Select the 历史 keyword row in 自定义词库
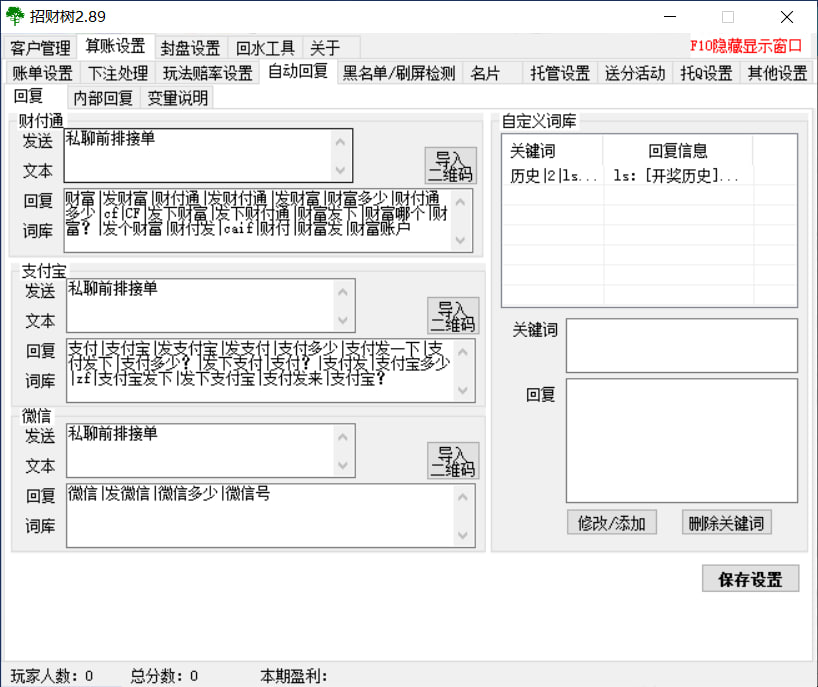 tap(552, 176)
